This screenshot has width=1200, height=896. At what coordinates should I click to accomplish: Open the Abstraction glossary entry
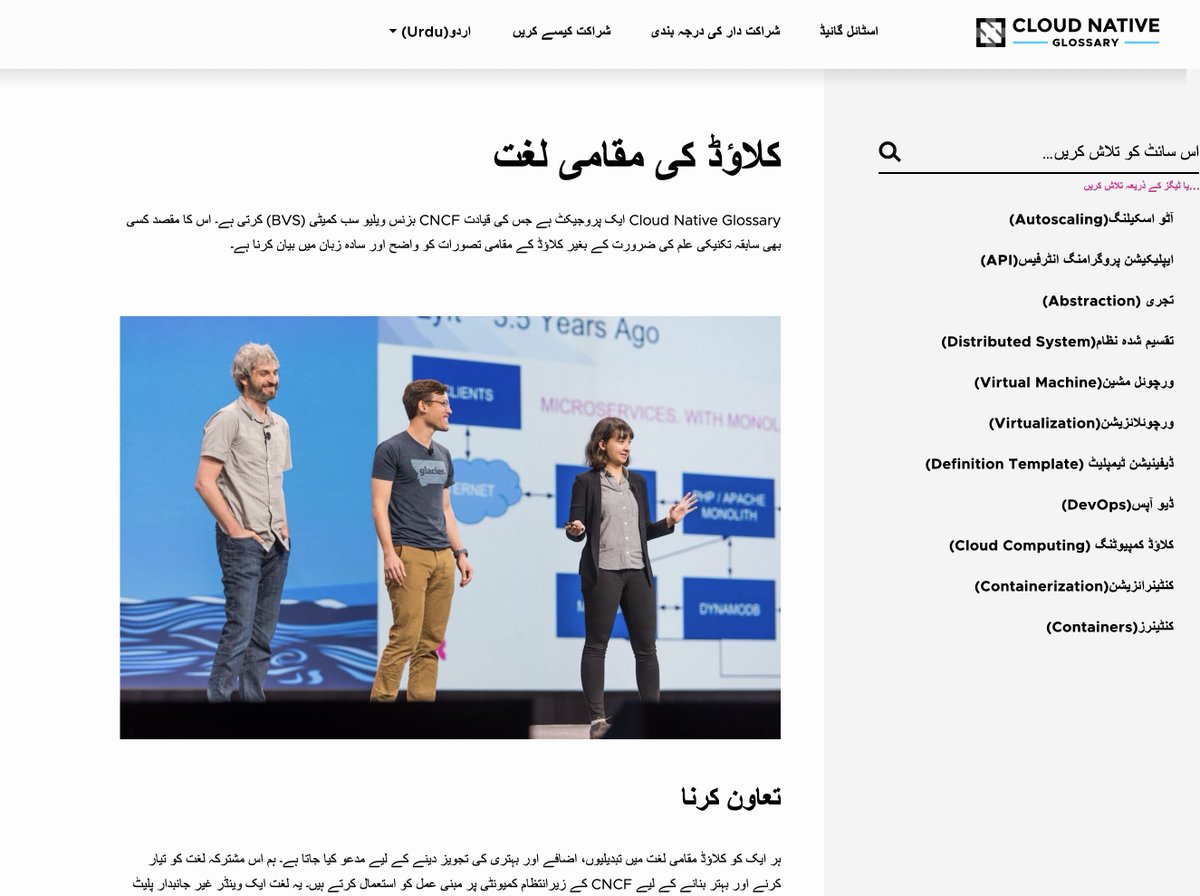(x=1108, y=301)
